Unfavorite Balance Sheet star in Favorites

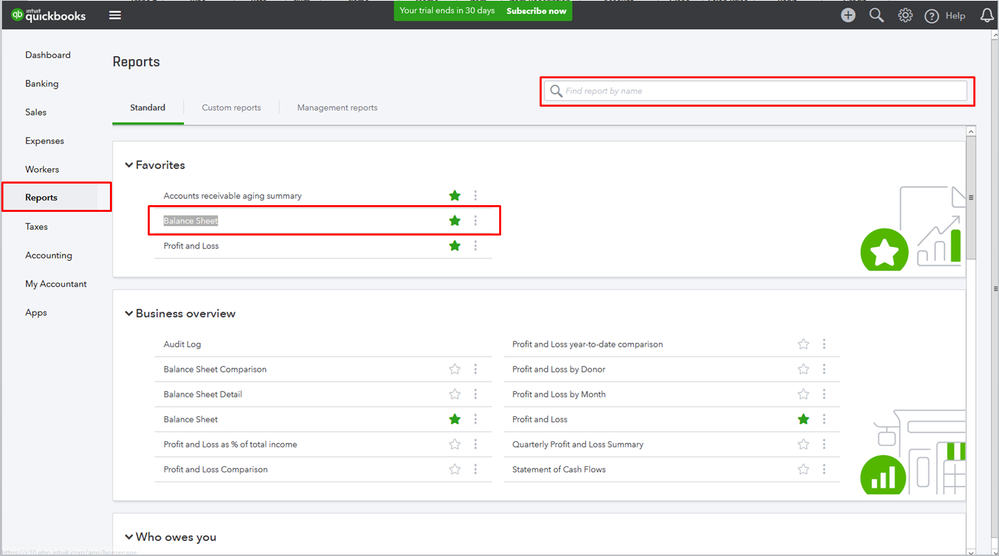454,220
